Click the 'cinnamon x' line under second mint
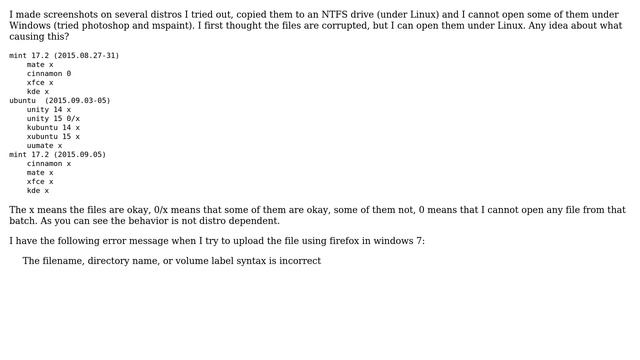The image size is (640, 360). click(49, 164)
